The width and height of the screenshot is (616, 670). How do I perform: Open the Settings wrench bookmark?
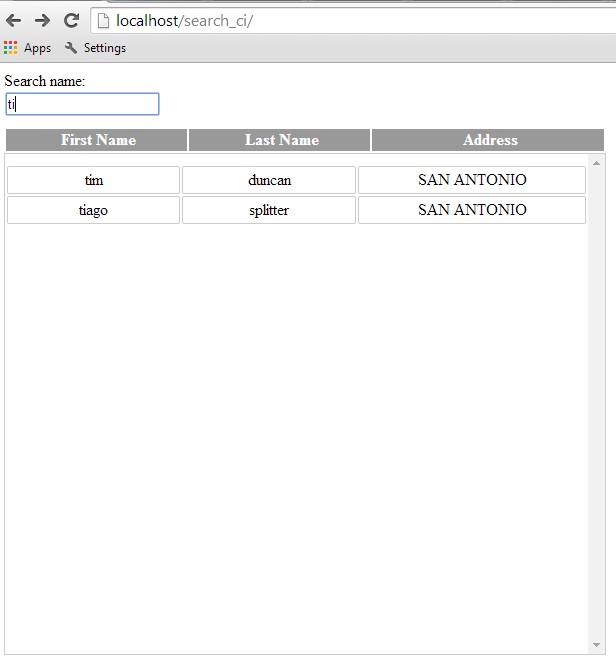click(x=96, y=47)
